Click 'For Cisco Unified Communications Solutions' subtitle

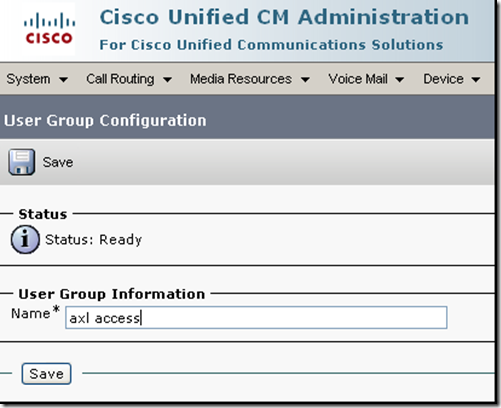(x=271, y=45)
